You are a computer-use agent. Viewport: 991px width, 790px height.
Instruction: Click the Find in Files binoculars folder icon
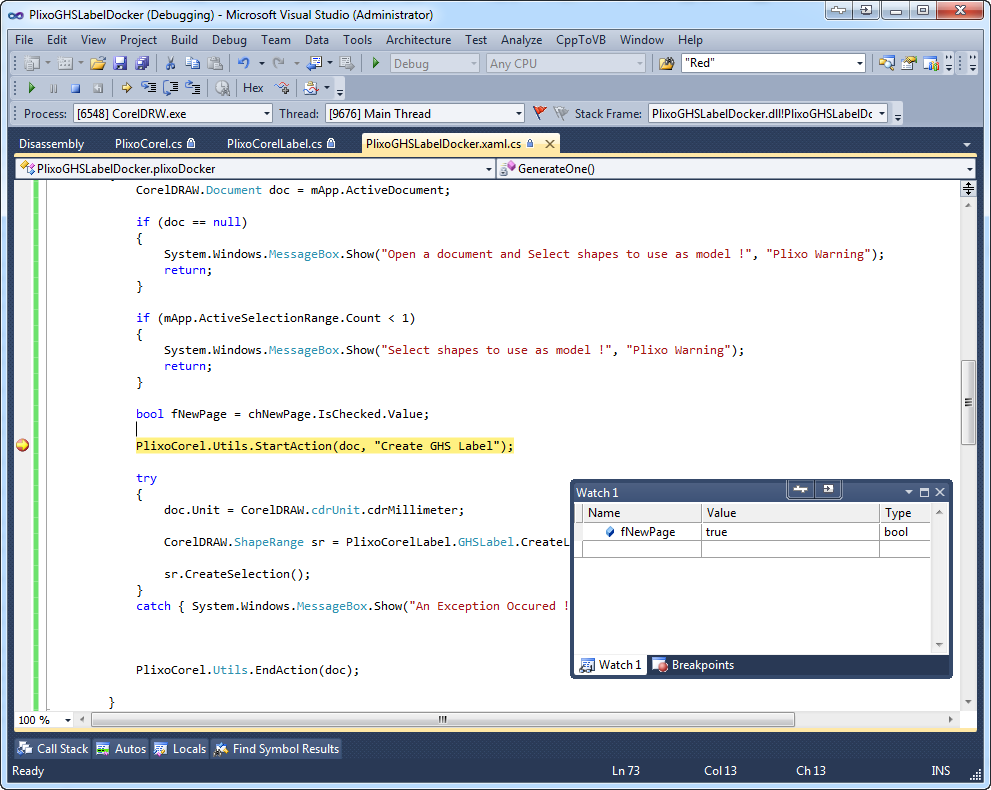click(x=666, y=63)
